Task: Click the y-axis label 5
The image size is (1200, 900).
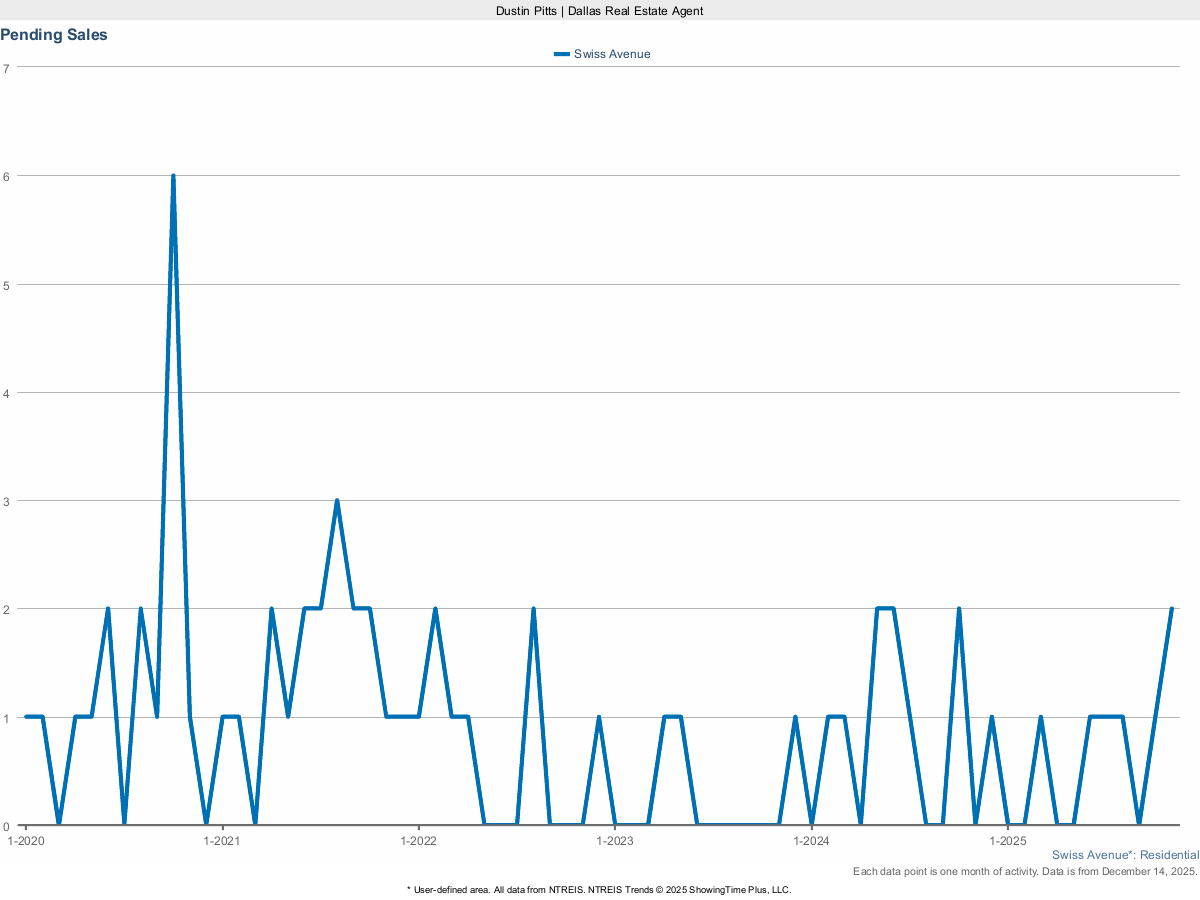Action: [x=6, y=285]
